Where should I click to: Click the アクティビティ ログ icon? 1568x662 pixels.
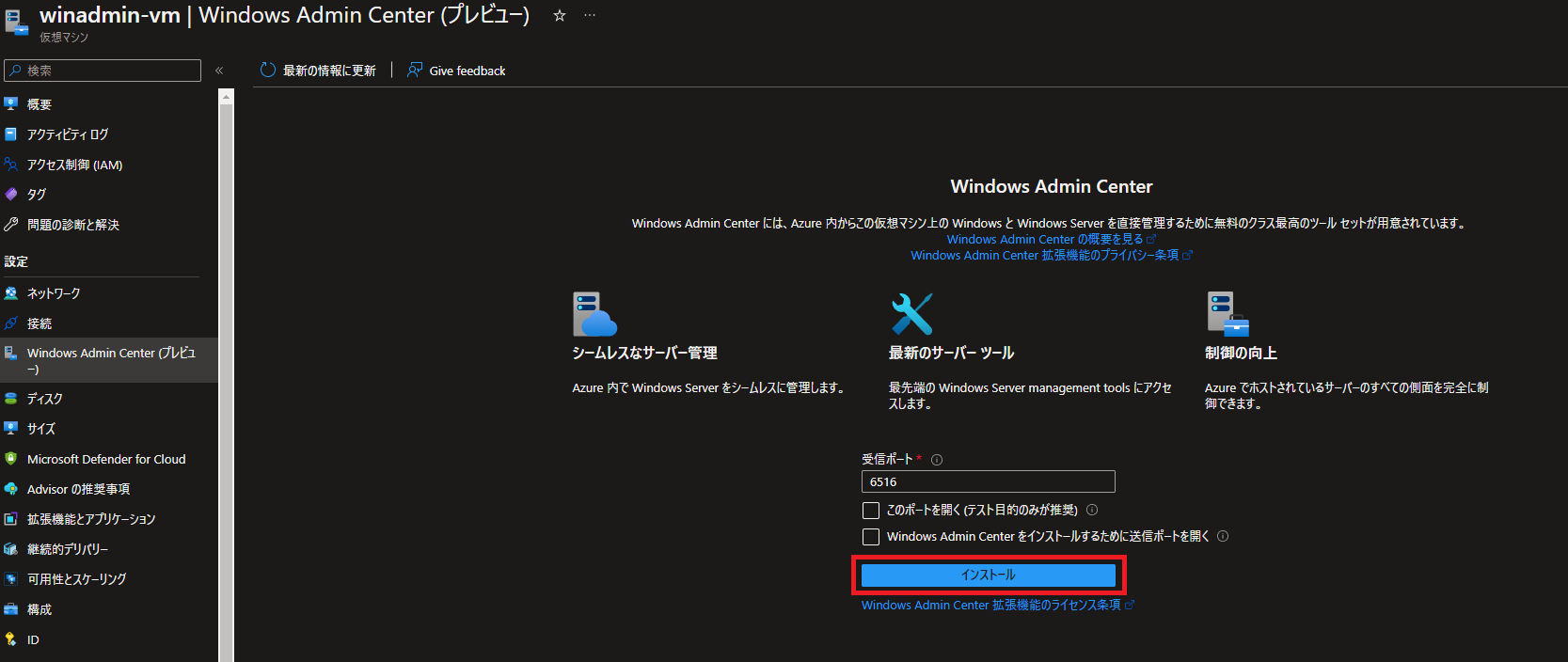[x=11, y=134]
